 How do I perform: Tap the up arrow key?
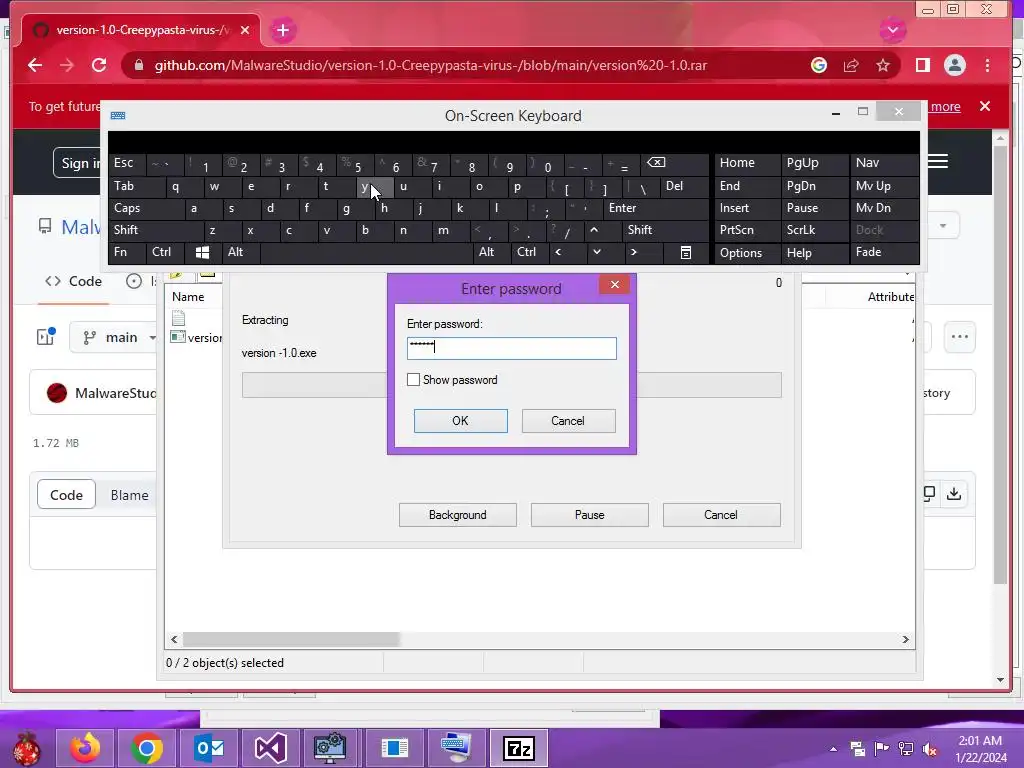(594, 230)
